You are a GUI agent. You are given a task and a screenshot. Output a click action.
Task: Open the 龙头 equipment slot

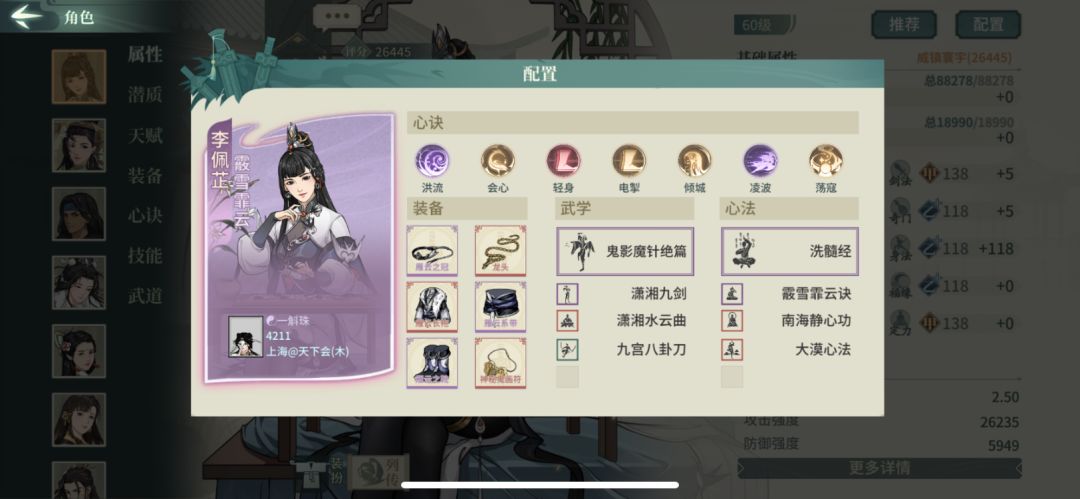coord(500,251)
